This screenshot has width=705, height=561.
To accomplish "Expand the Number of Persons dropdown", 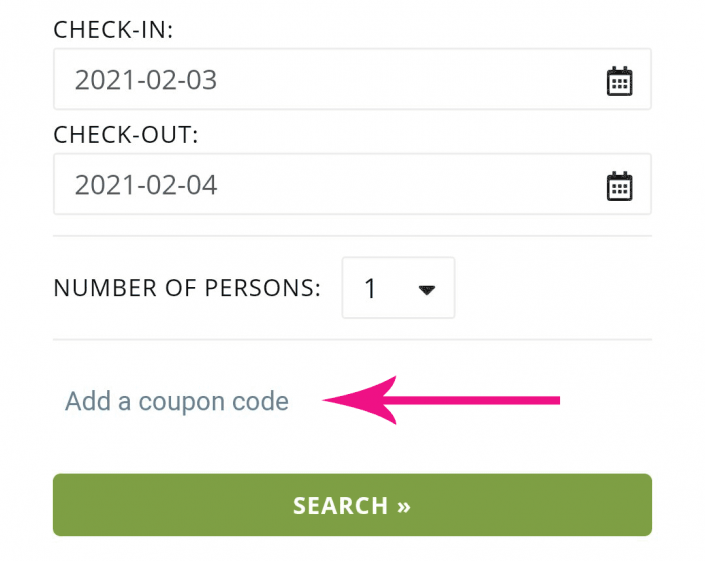I will point(398,288).
